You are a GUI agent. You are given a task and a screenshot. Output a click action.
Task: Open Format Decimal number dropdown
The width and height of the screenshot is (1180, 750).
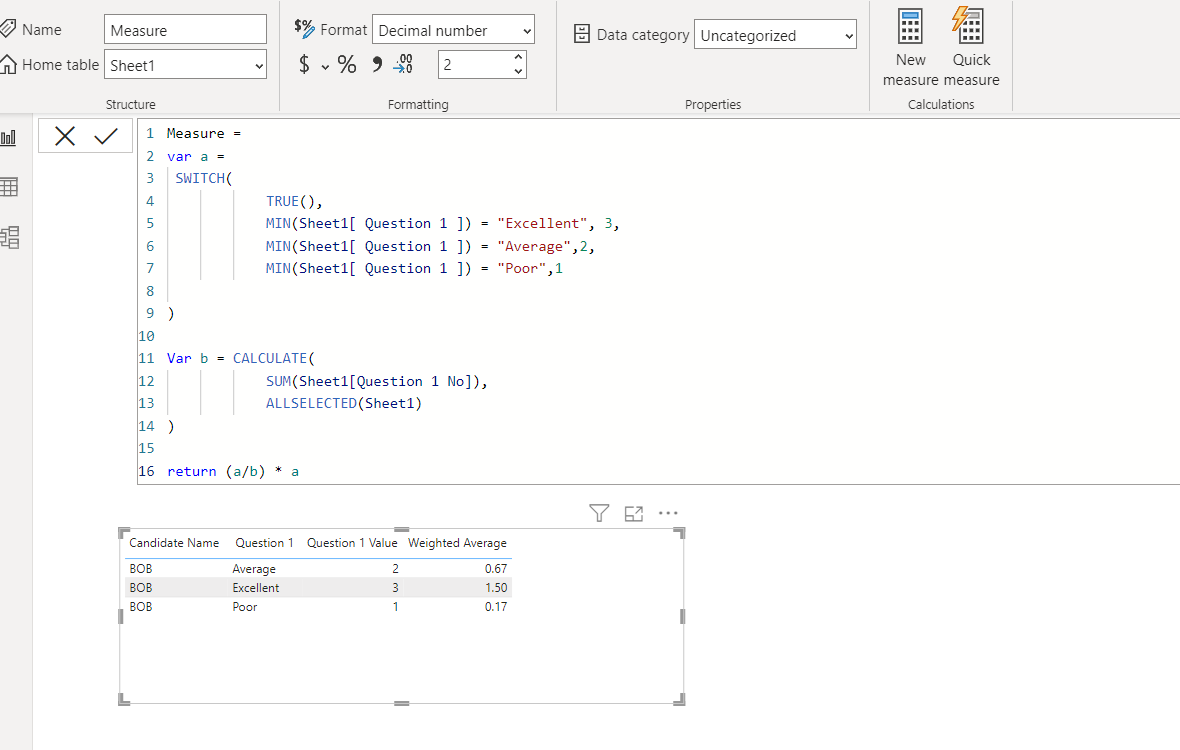click(453, 30)
